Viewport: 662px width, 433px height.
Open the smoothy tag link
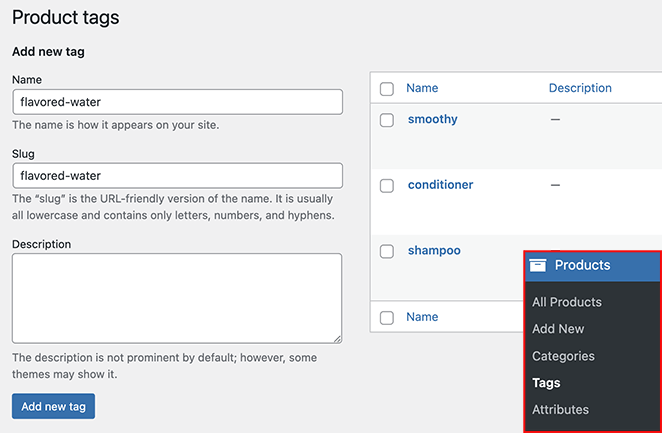click(432, 119)
